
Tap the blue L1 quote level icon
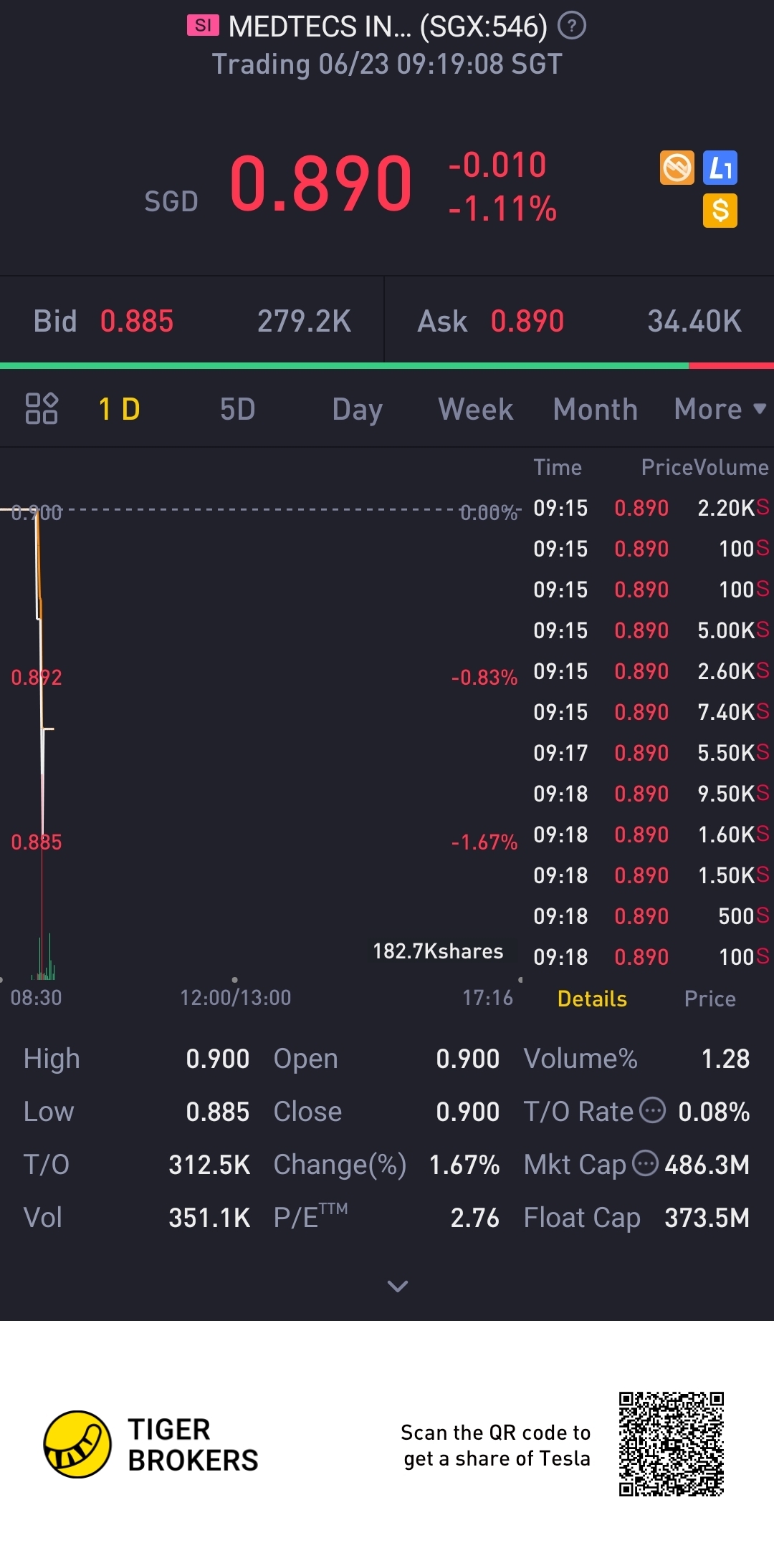tap(720, 168)
